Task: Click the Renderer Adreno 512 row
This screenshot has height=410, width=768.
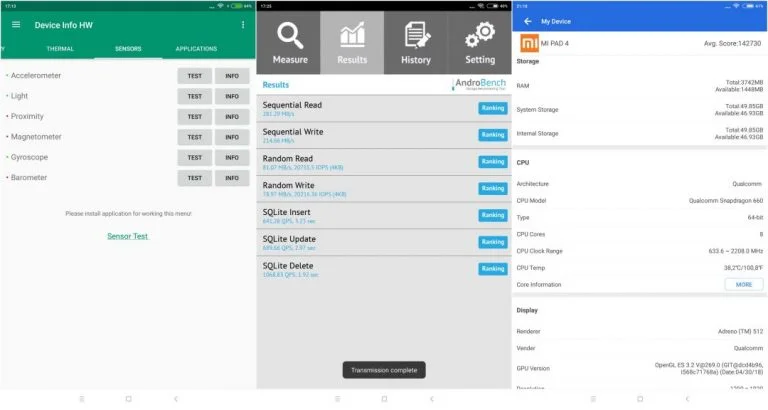Action: click(640, 332)
